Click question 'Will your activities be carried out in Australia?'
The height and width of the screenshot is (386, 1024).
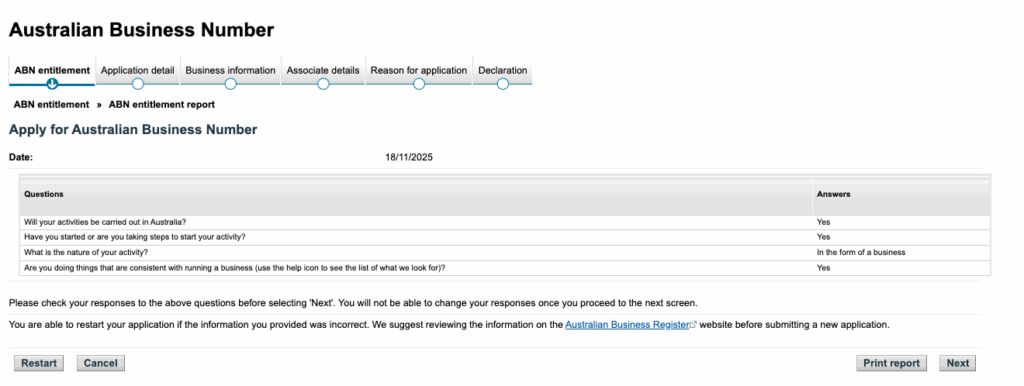click(x=105, y=222)
